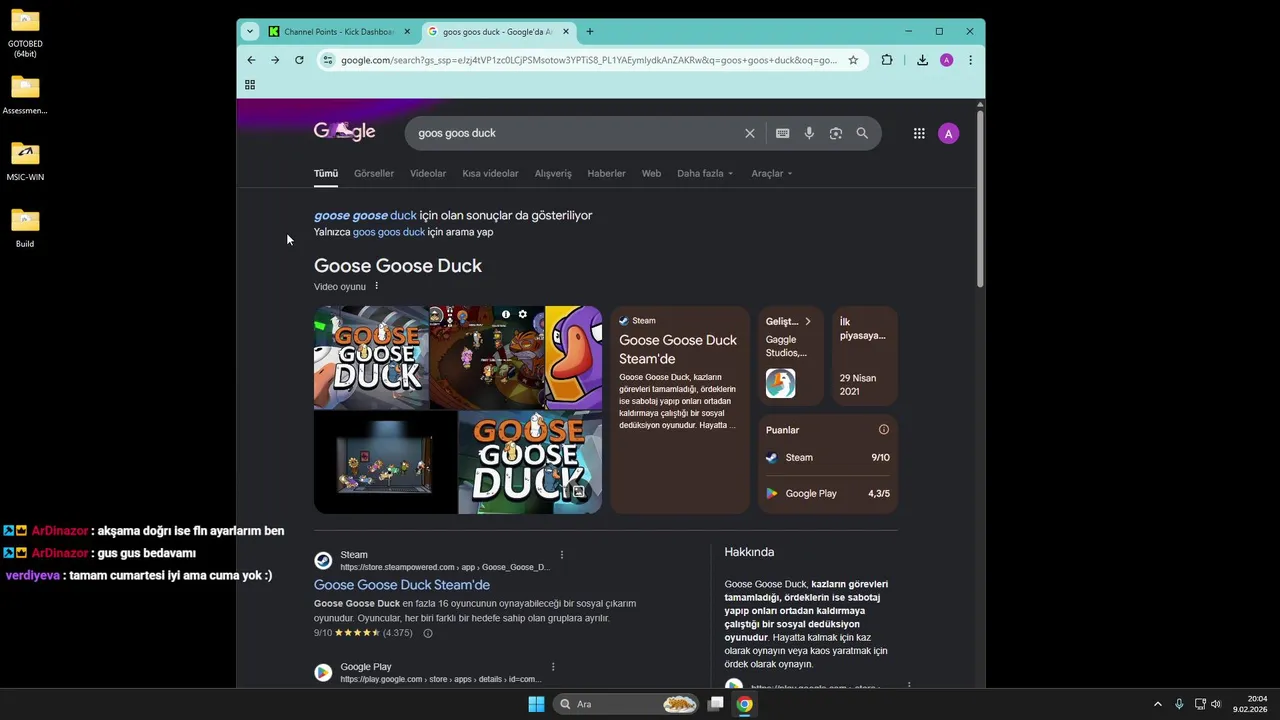Start voice search with microphone icon
Screen dimensions: 1280x720
pos(809,133)
